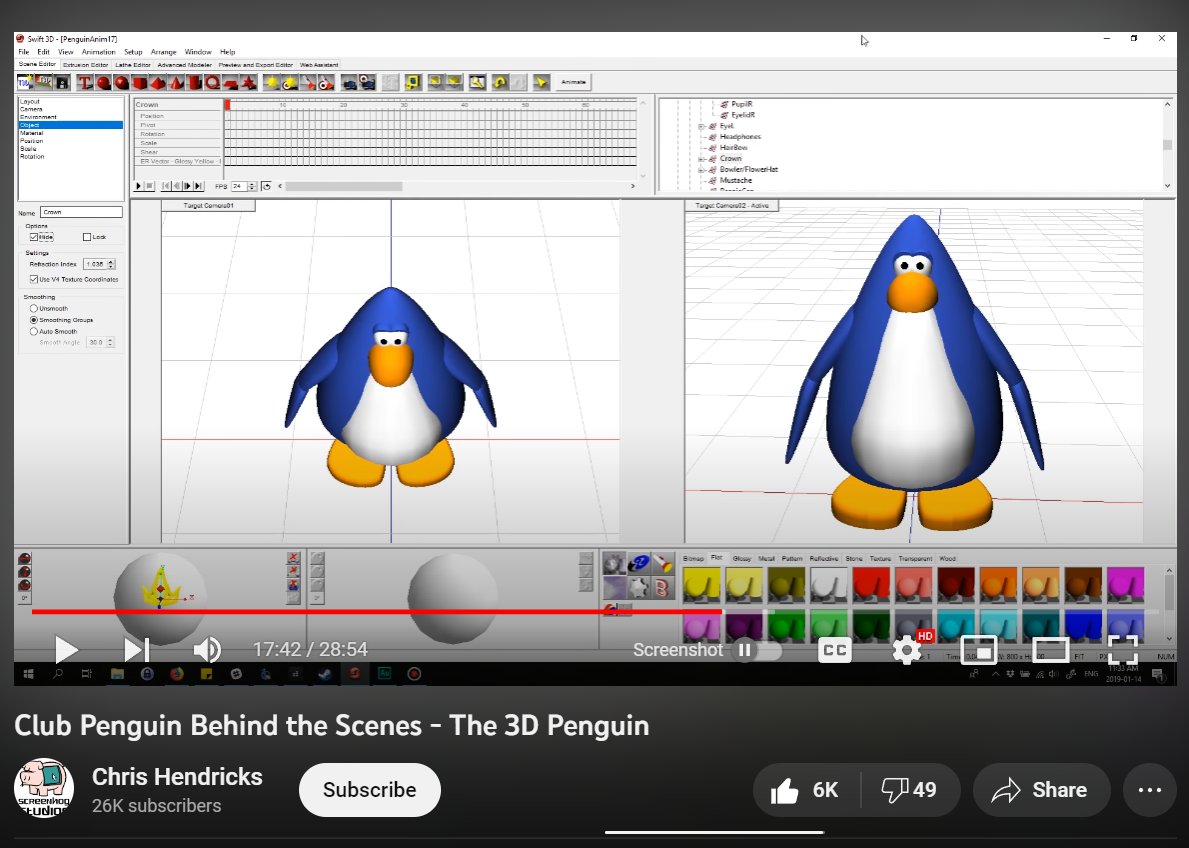Viewport: 1189px width, 848px height.
Task: Select the Auto Smooth radio button
Action: coord(33,331)
